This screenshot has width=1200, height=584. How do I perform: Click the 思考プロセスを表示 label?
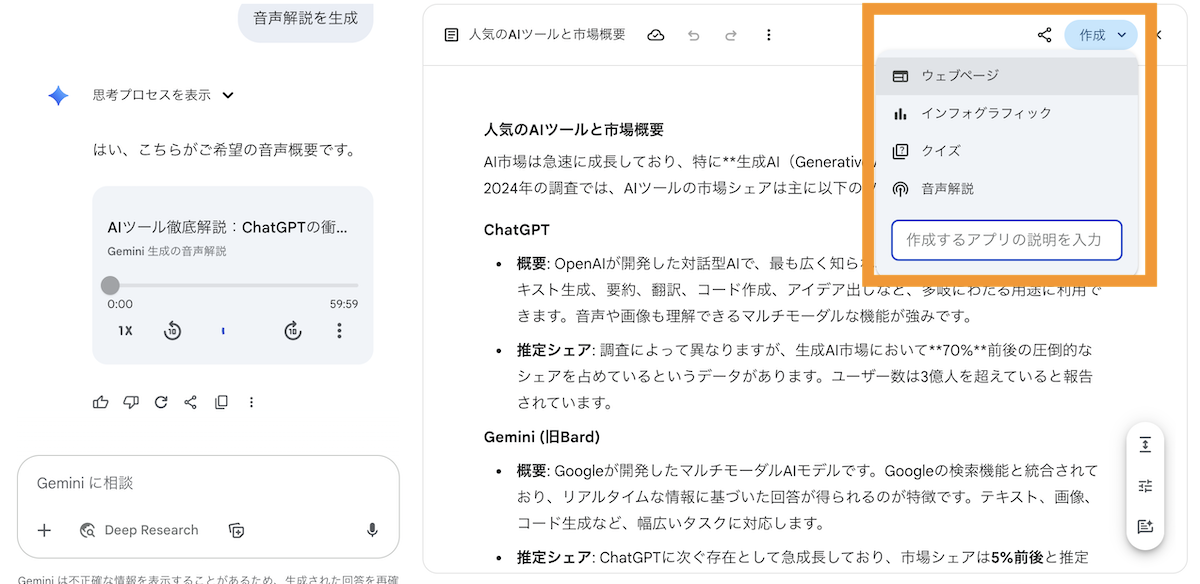point(152,95)
